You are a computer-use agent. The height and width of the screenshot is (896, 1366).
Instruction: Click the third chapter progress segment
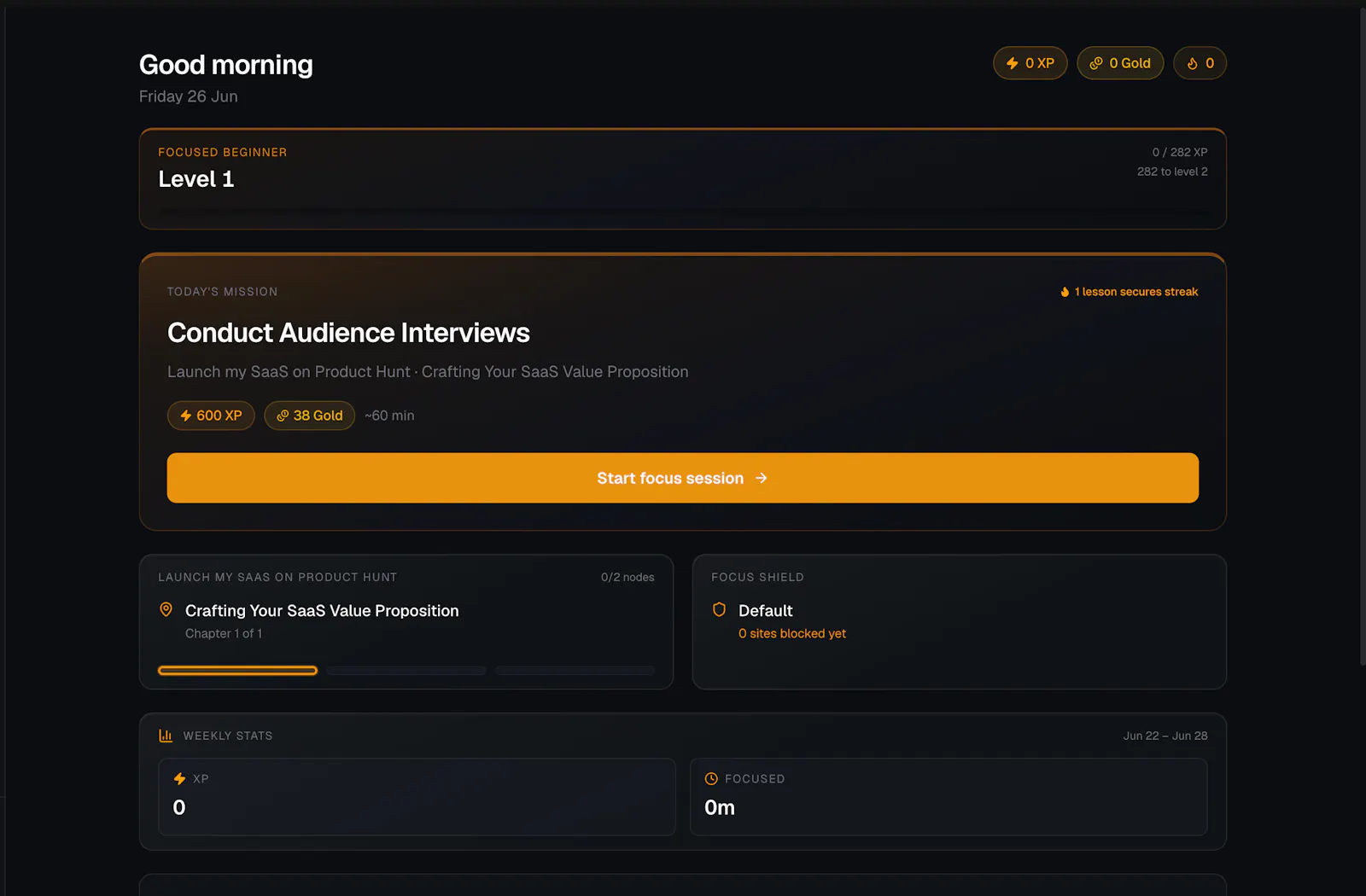pos(575,671)
